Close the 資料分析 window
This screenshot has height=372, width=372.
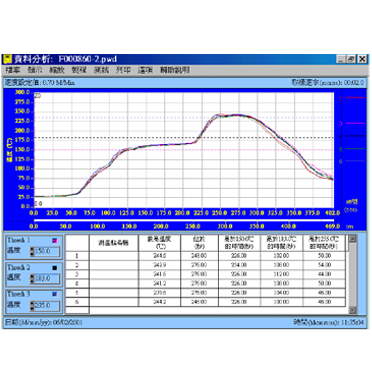pyautogui.click(x=362, y=59)
